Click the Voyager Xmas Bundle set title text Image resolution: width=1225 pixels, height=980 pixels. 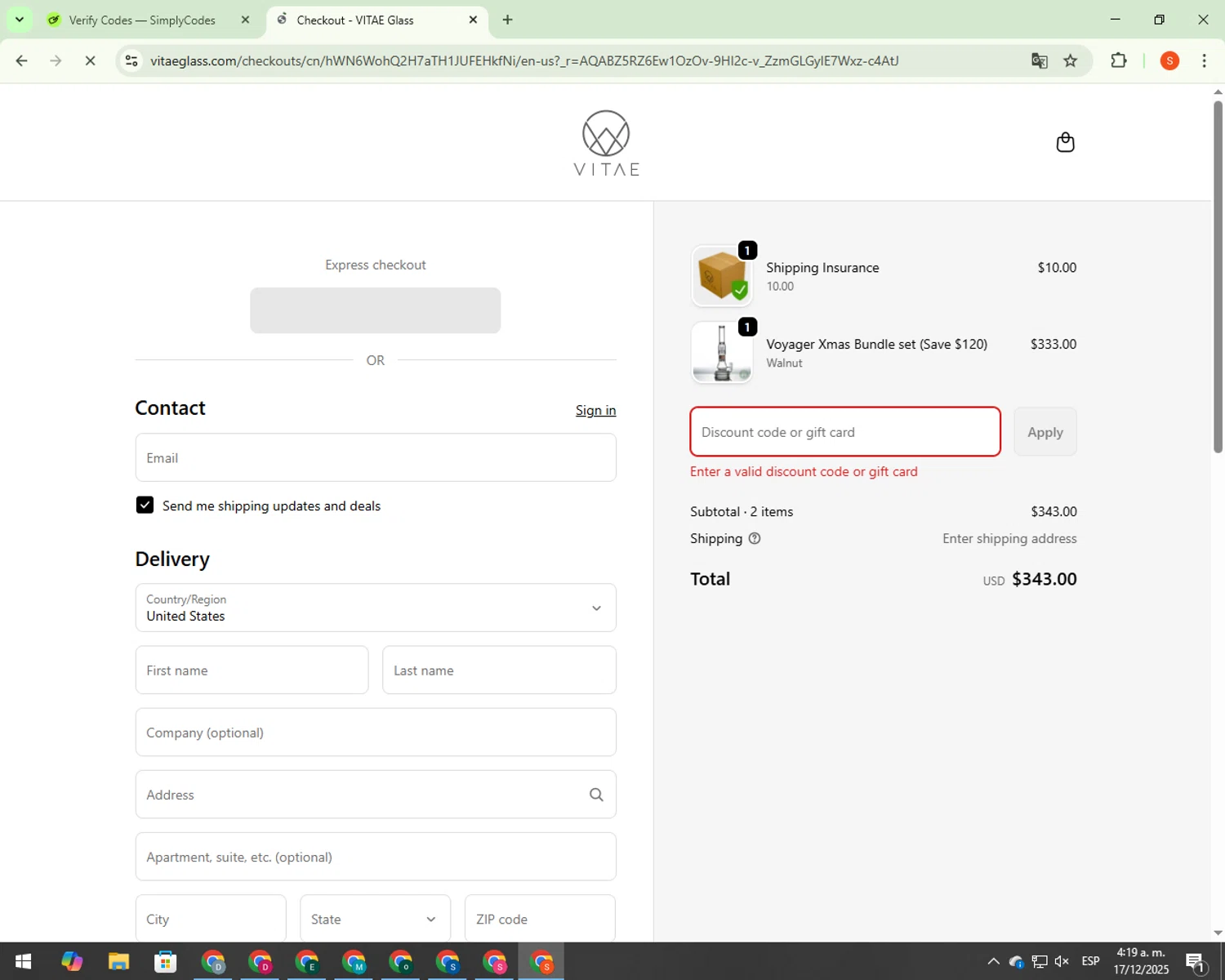(876, 344)
